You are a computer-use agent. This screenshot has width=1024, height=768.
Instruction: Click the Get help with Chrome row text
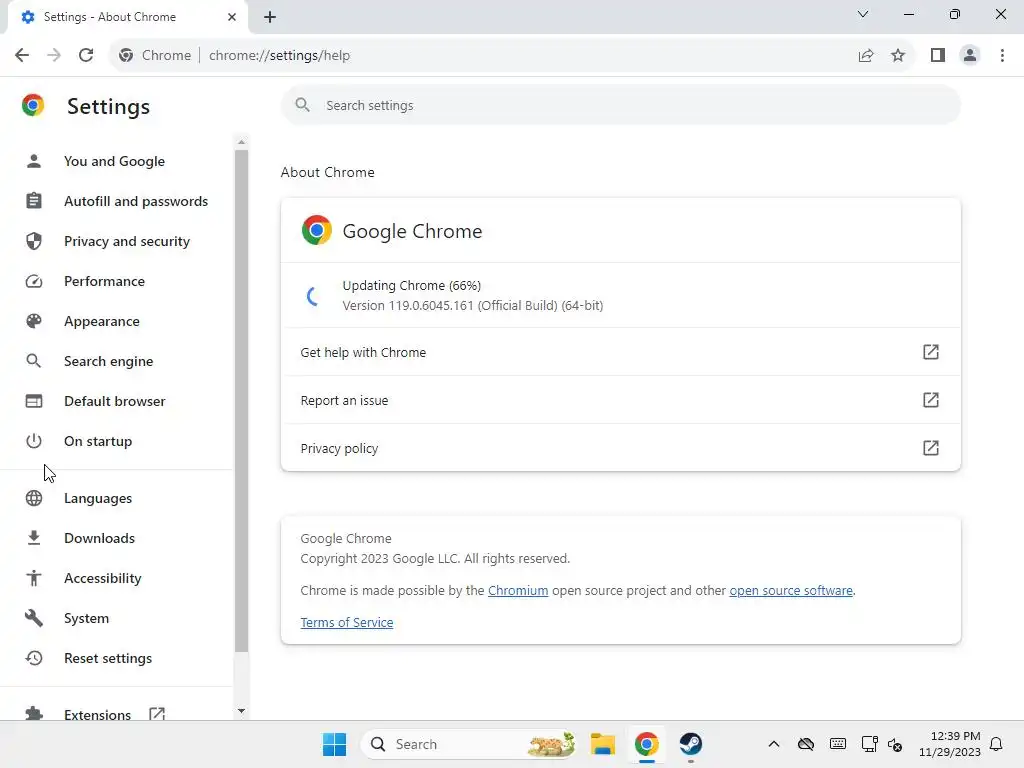[363, 352]
